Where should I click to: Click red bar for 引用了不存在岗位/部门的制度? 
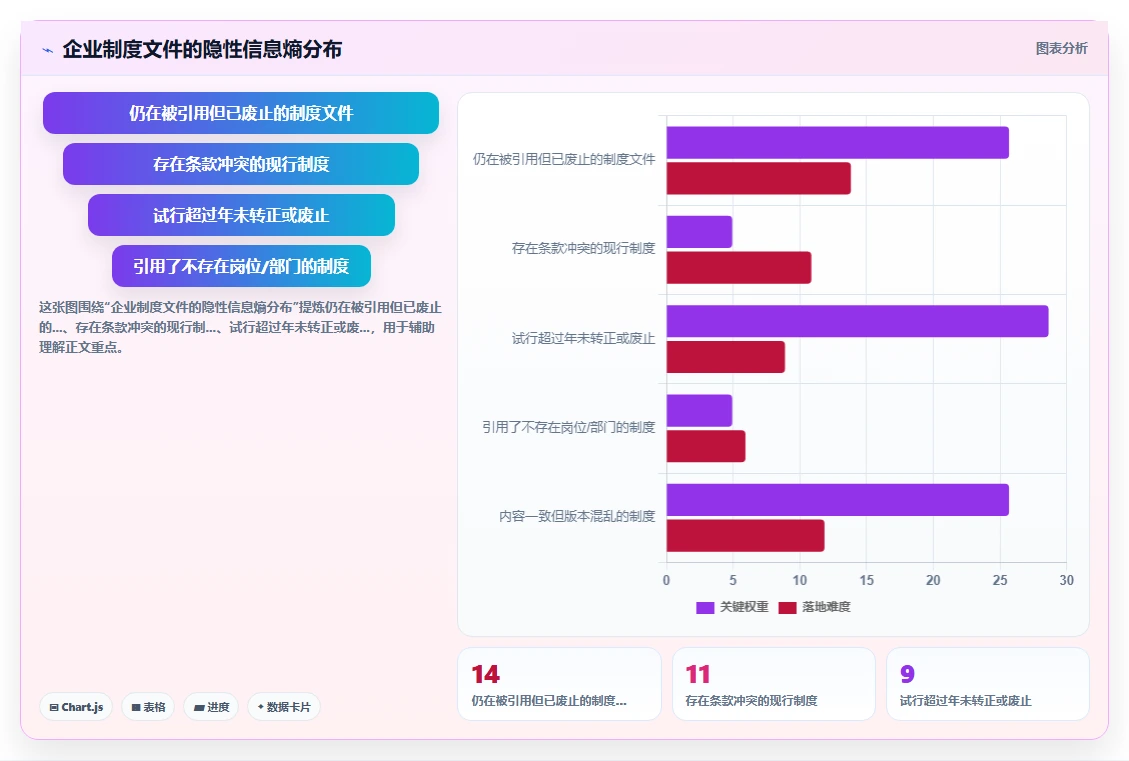coord(706,446)
